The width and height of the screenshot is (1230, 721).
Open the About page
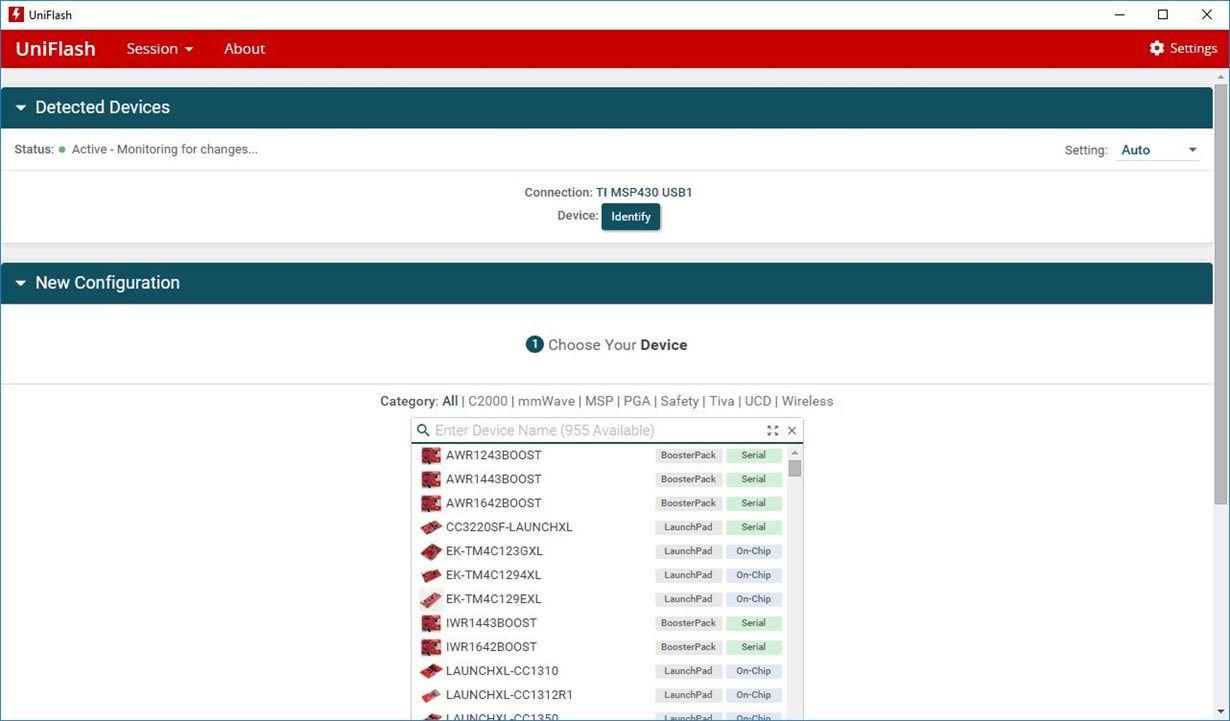tap(245, 48)
